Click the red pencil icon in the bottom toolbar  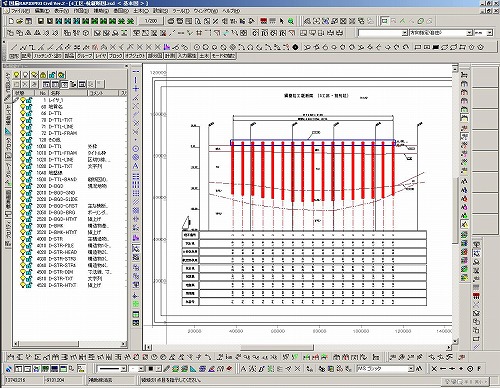229,369
